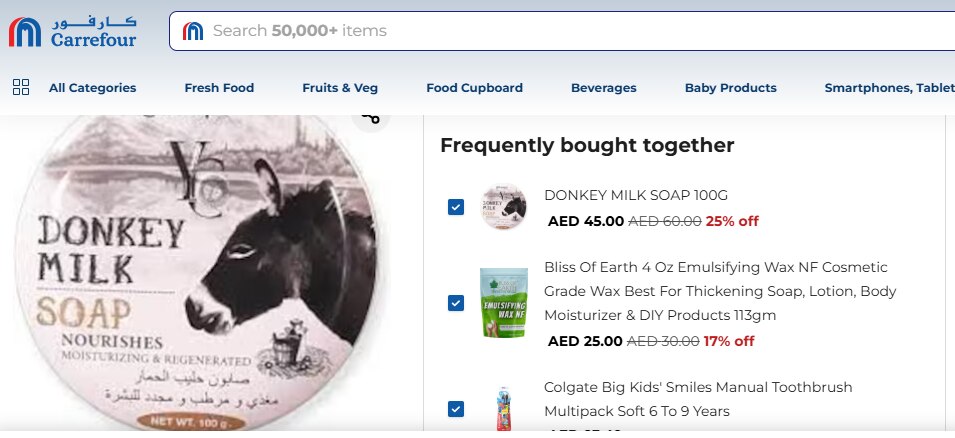
Task: Open the Baby Products category
Action: [x=730, y=88]
